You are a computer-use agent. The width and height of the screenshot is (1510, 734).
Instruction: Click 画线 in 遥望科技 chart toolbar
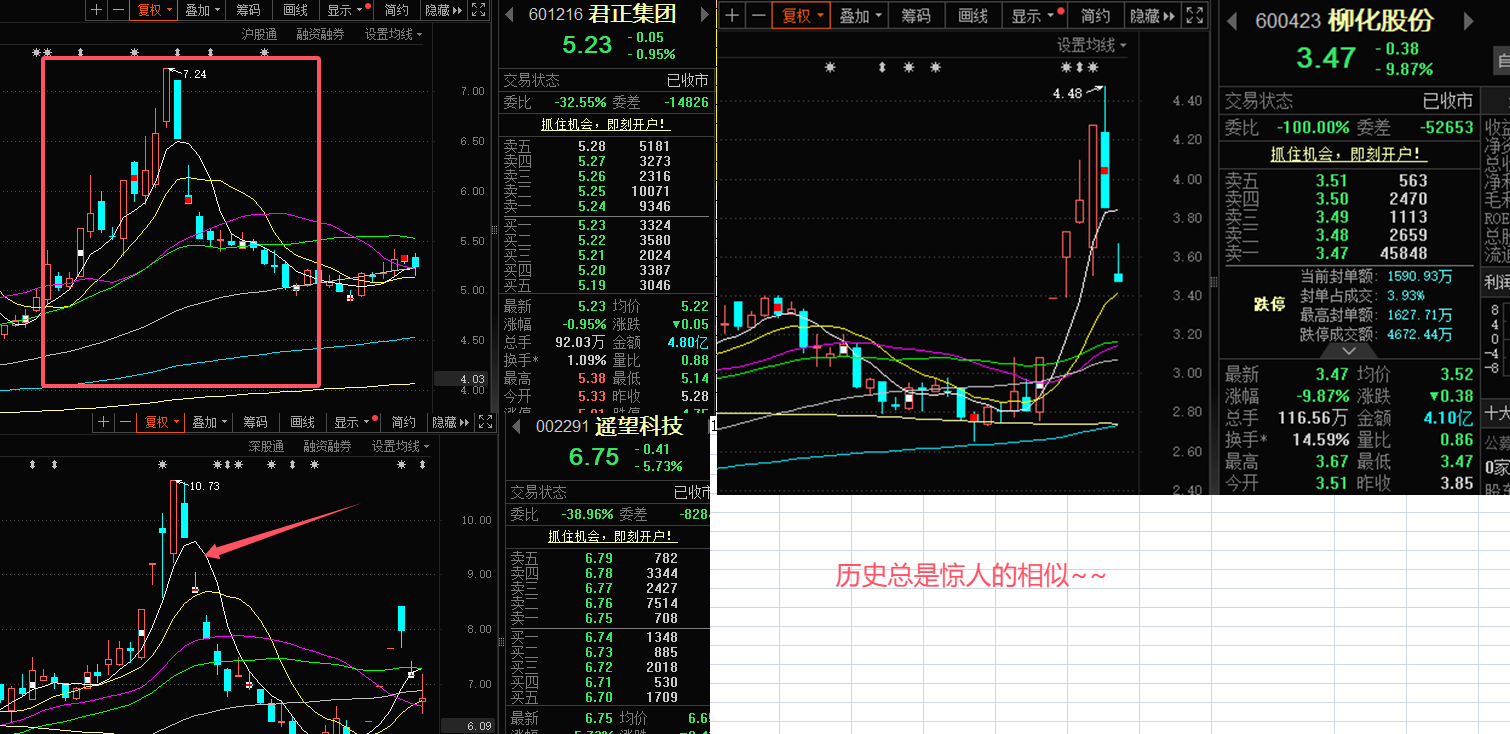[x=302, y=422]
